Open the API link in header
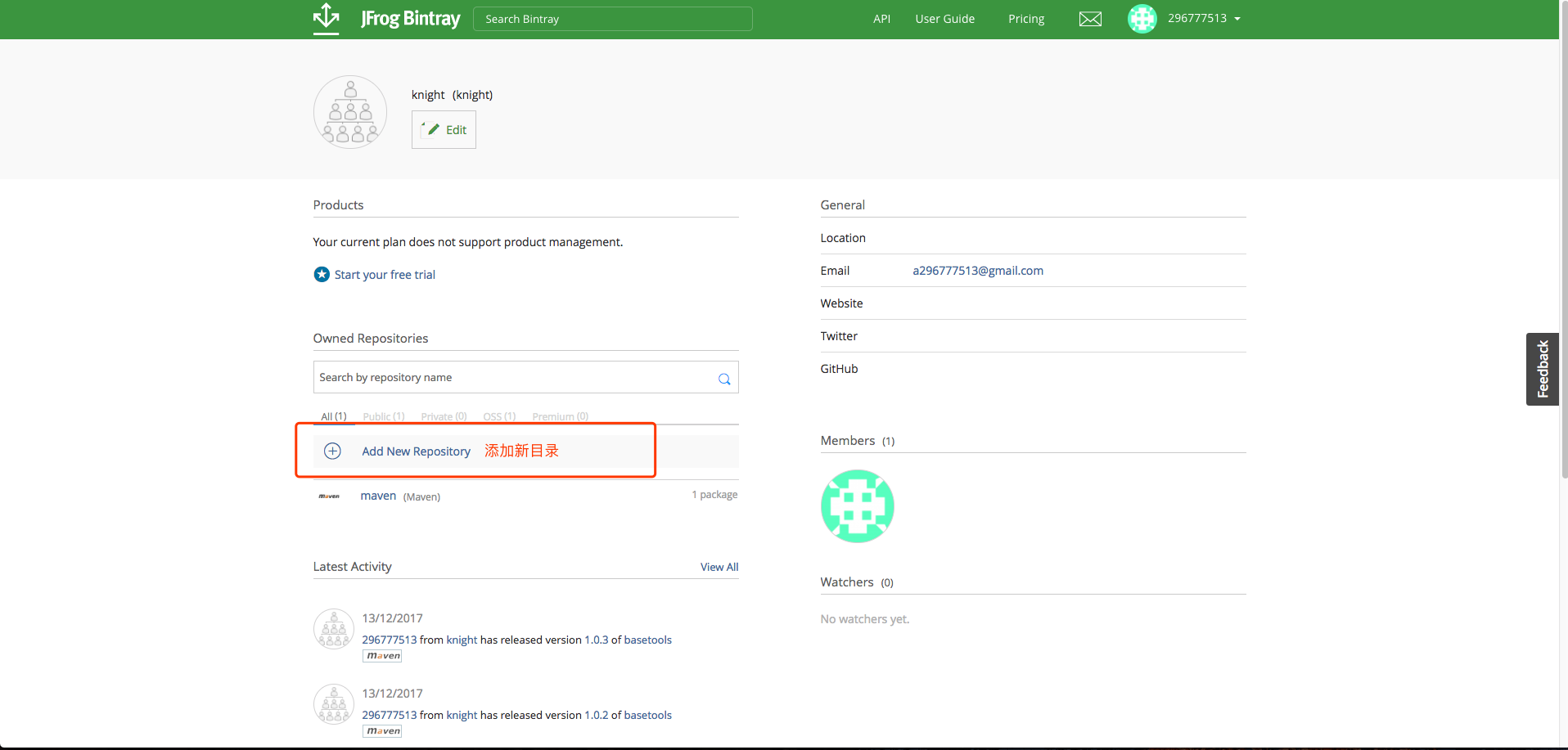The height and width of the screenshot is (750, 1568). (881, 19)
